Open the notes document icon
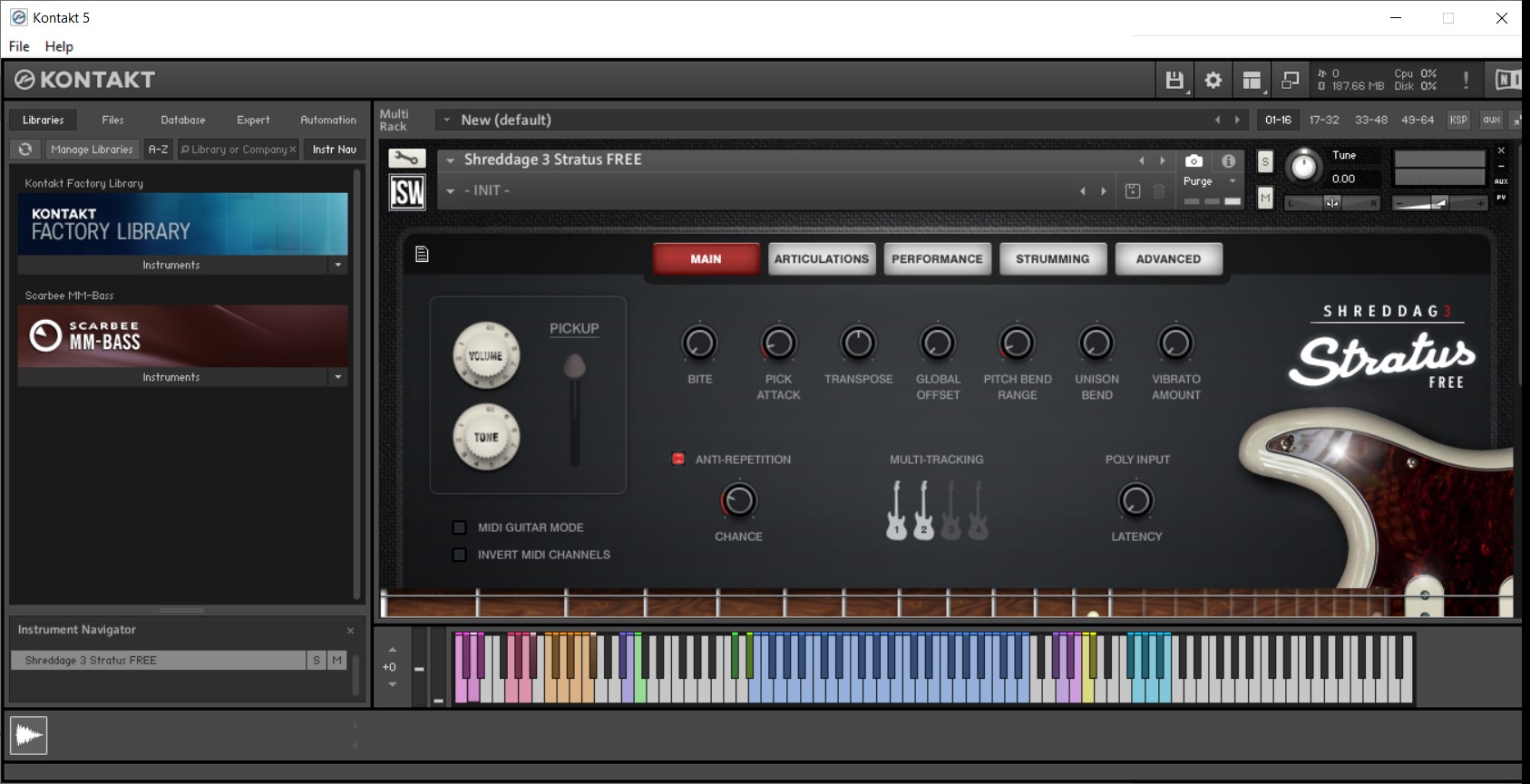This screenshot has width=1530, height=784. click(x=422, y=254)
